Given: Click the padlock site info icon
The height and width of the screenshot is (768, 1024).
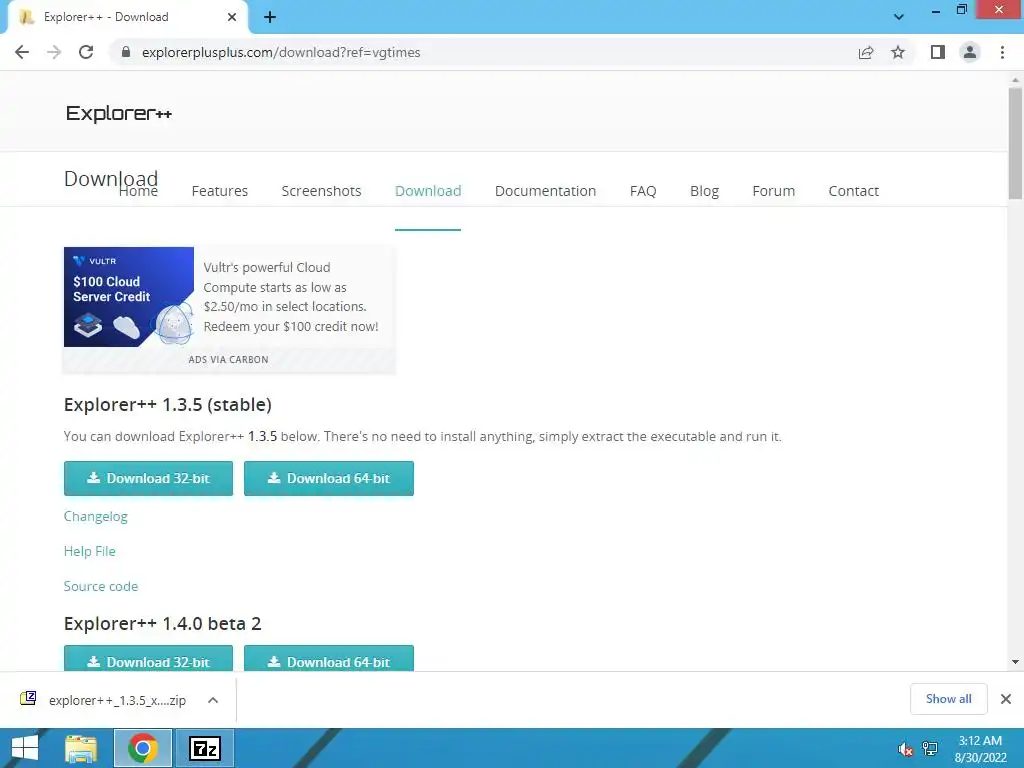Looking at the screenshot, I should (x=126, y=52).
